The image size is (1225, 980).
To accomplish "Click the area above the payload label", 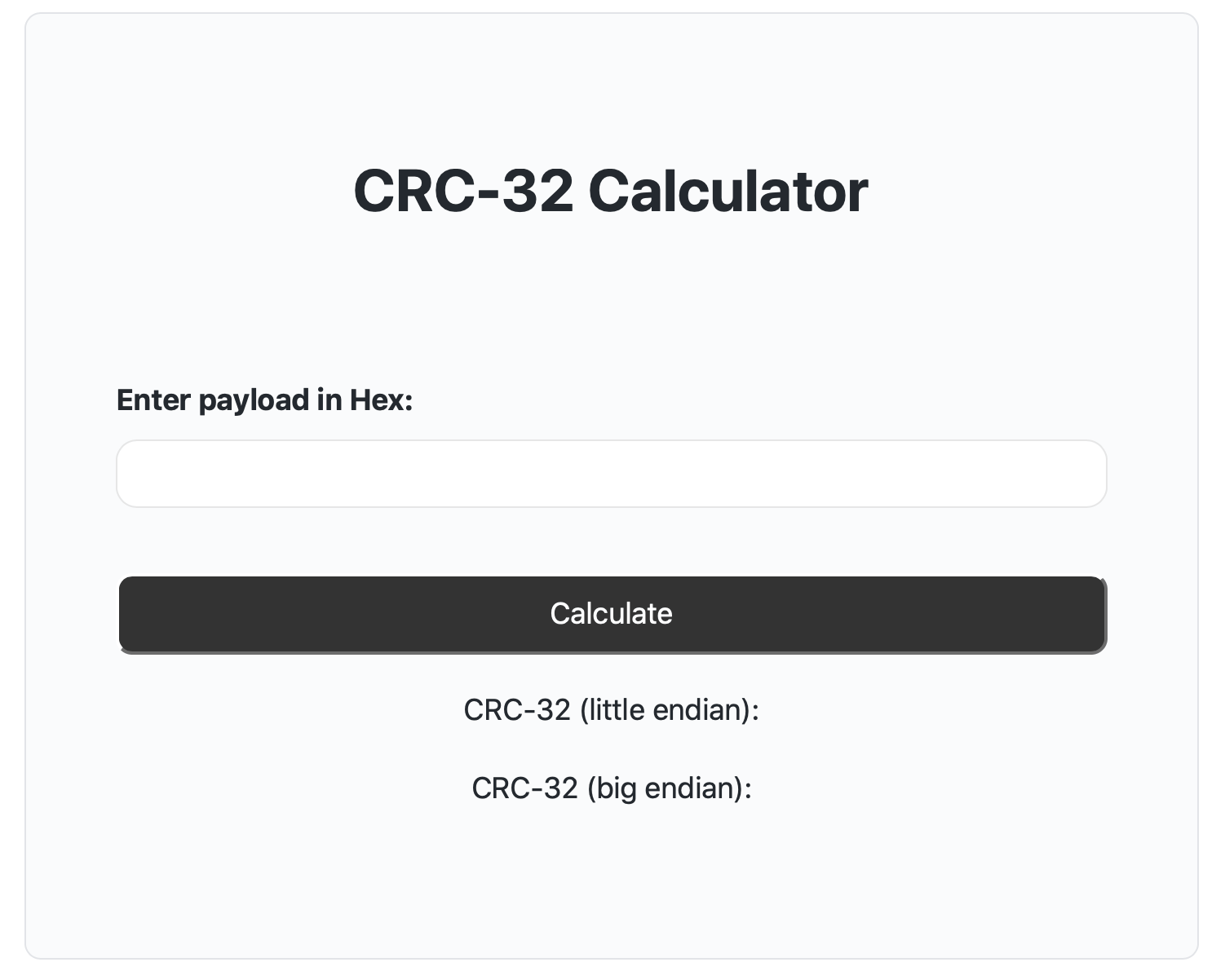I will 611,326.
